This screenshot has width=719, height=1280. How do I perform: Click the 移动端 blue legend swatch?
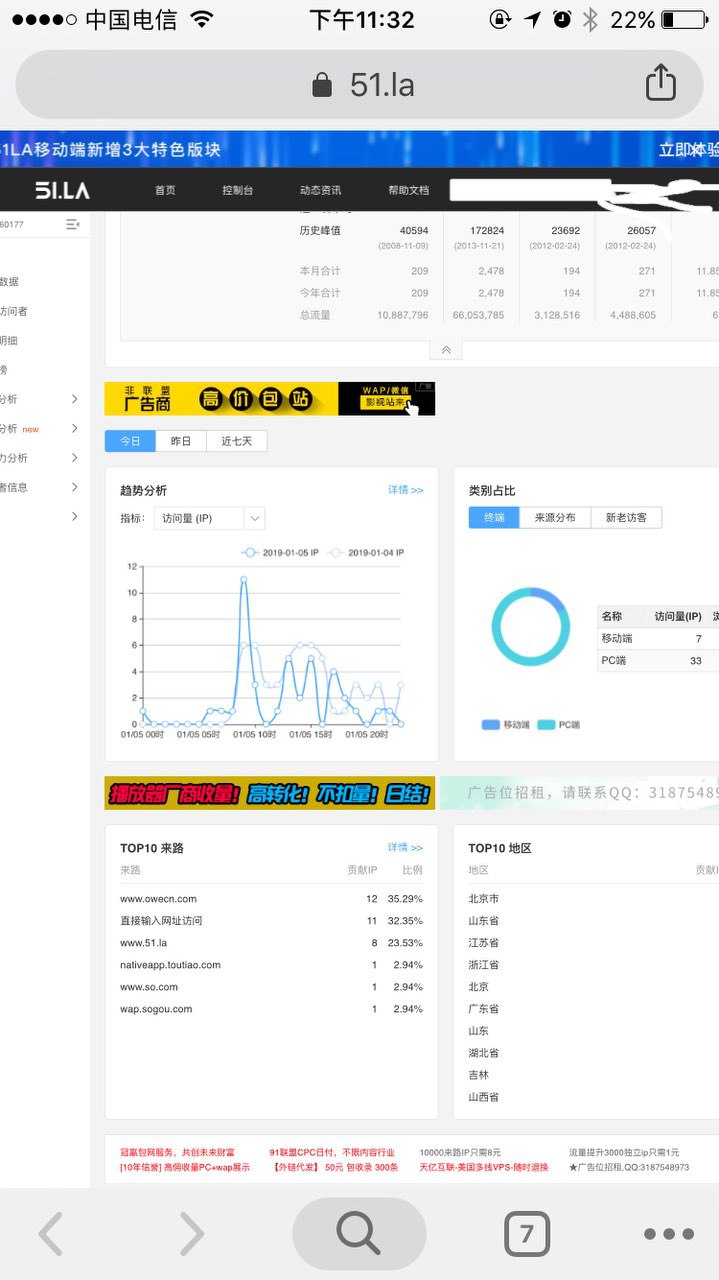491,724
